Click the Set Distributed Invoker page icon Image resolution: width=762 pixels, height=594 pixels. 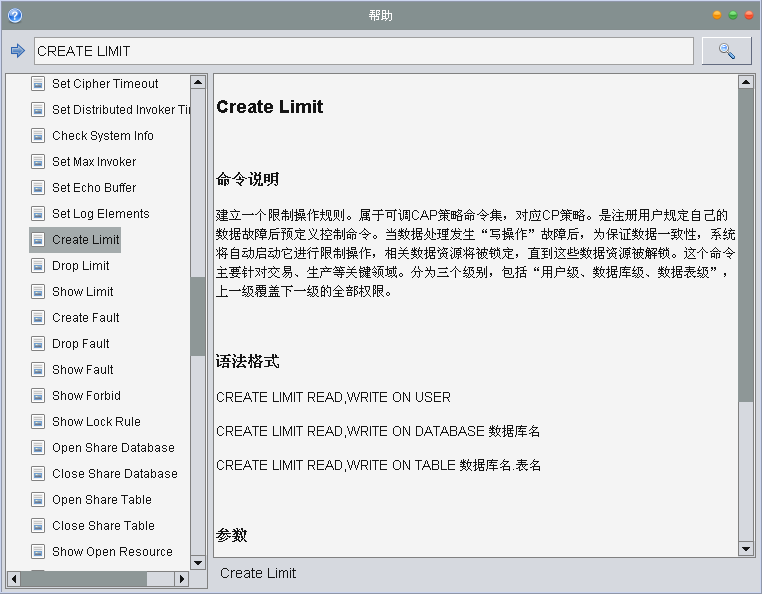click(38, 109)
